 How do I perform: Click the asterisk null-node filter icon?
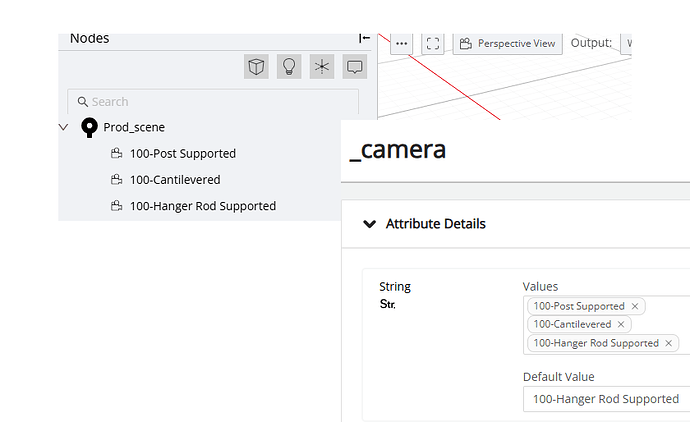[x=322, y=67]
